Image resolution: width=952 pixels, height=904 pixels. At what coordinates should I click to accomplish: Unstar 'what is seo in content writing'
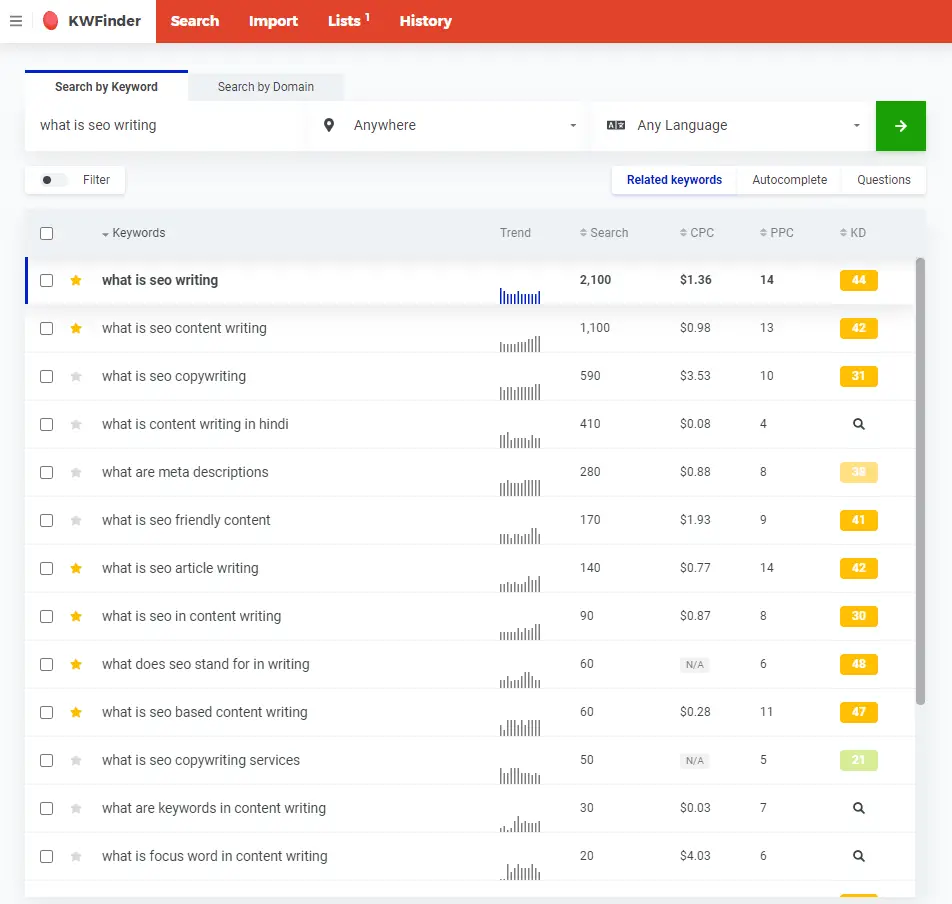(x=76, y=616)
